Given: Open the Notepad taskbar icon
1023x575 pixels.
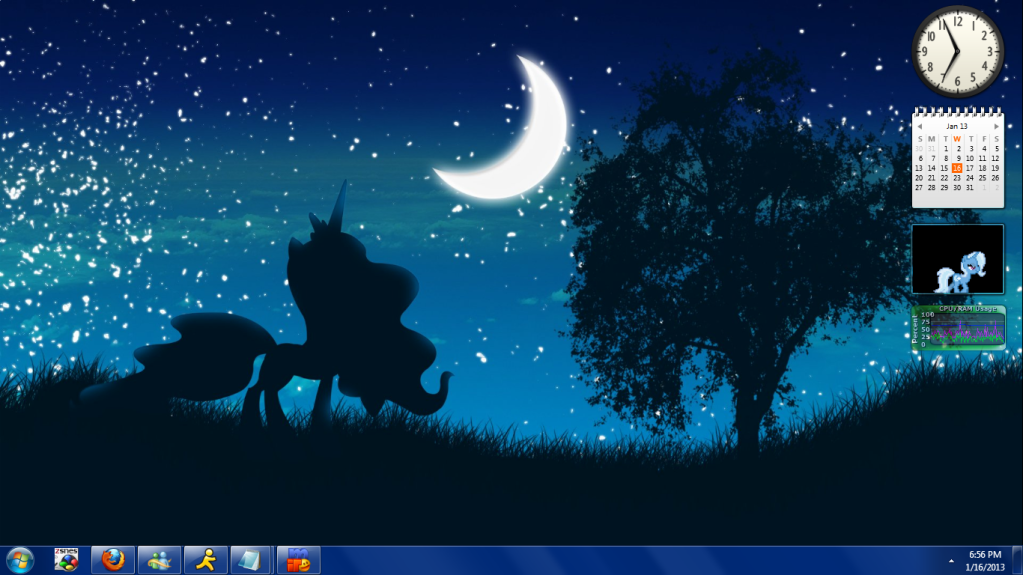Looking at the screenshot, I should point(251,560).
